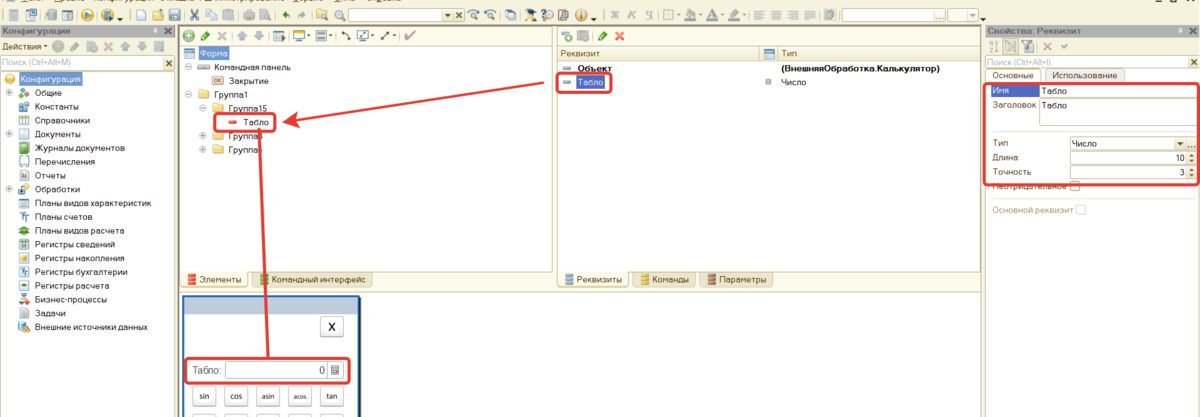The width and height of the screenshot is (1200, 417).
Task: Click the calculator icon in Табло field
Action: (x=335, y=370)
